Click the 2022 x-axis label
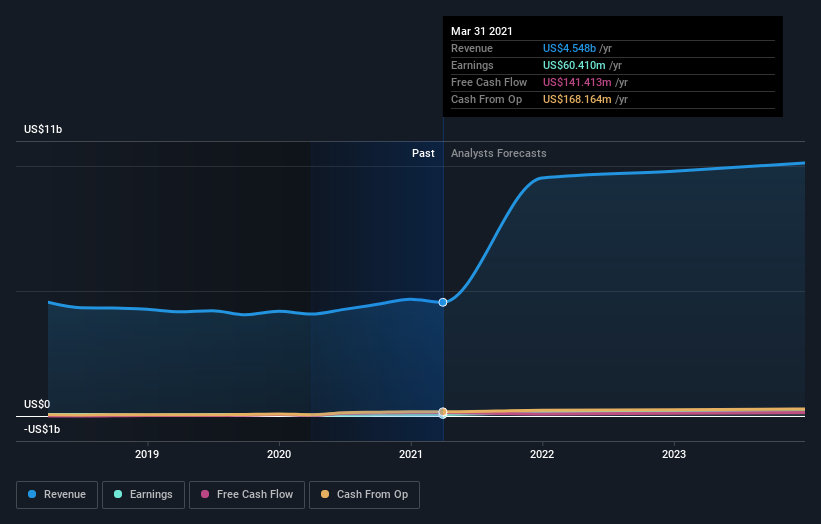 542,454
